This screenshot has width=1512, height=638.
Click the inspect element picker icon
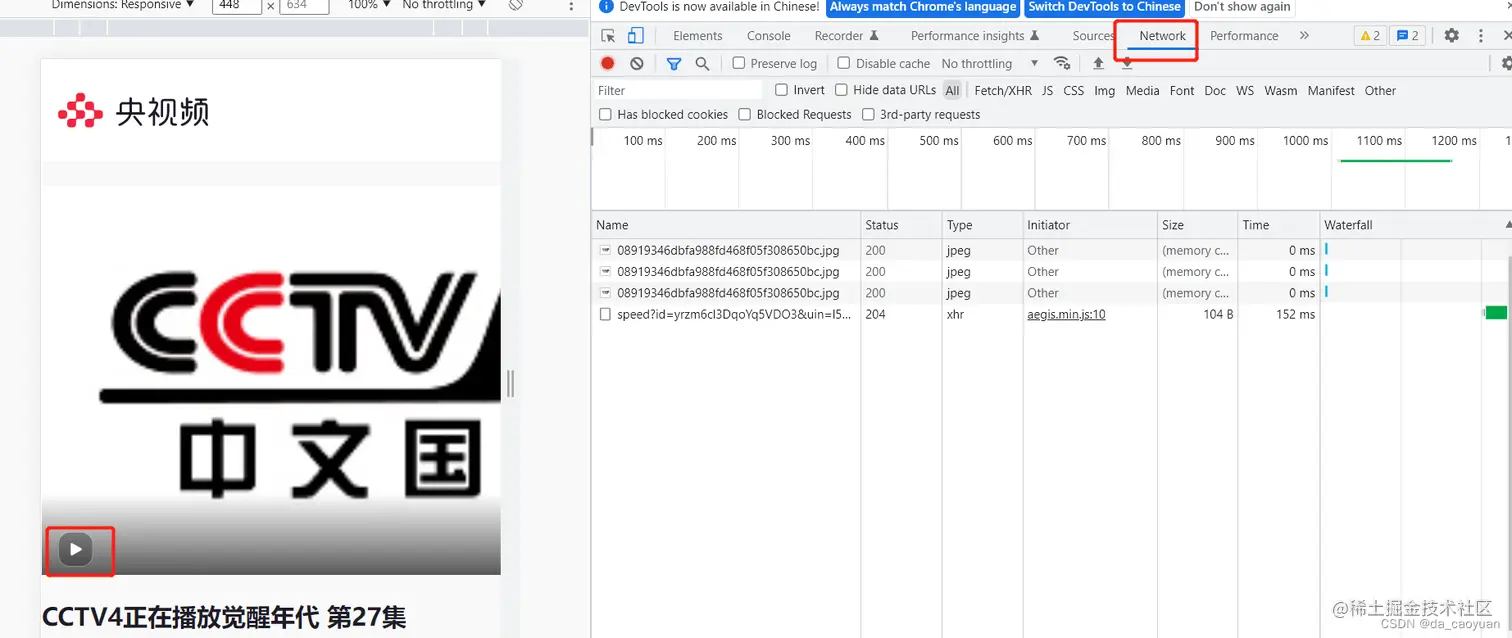click(608, 36)
